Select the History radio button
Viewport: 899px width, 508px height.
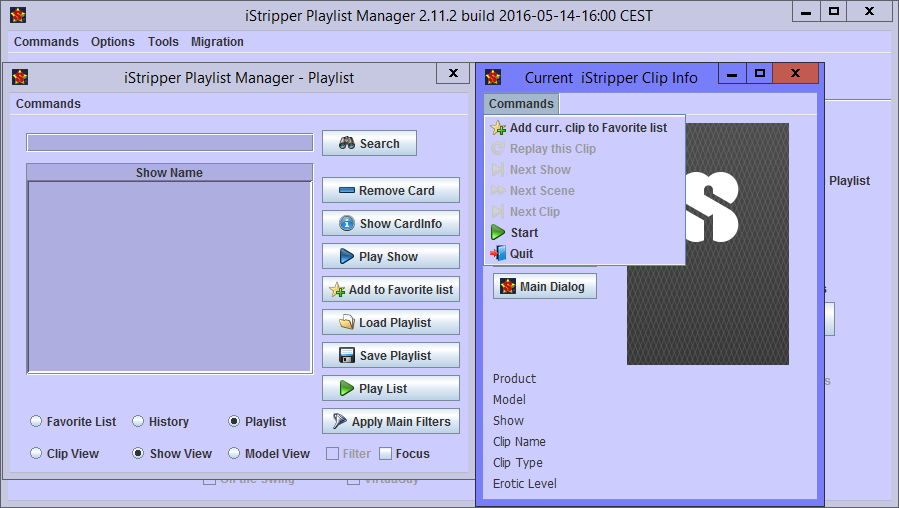[x=139, y=422]
